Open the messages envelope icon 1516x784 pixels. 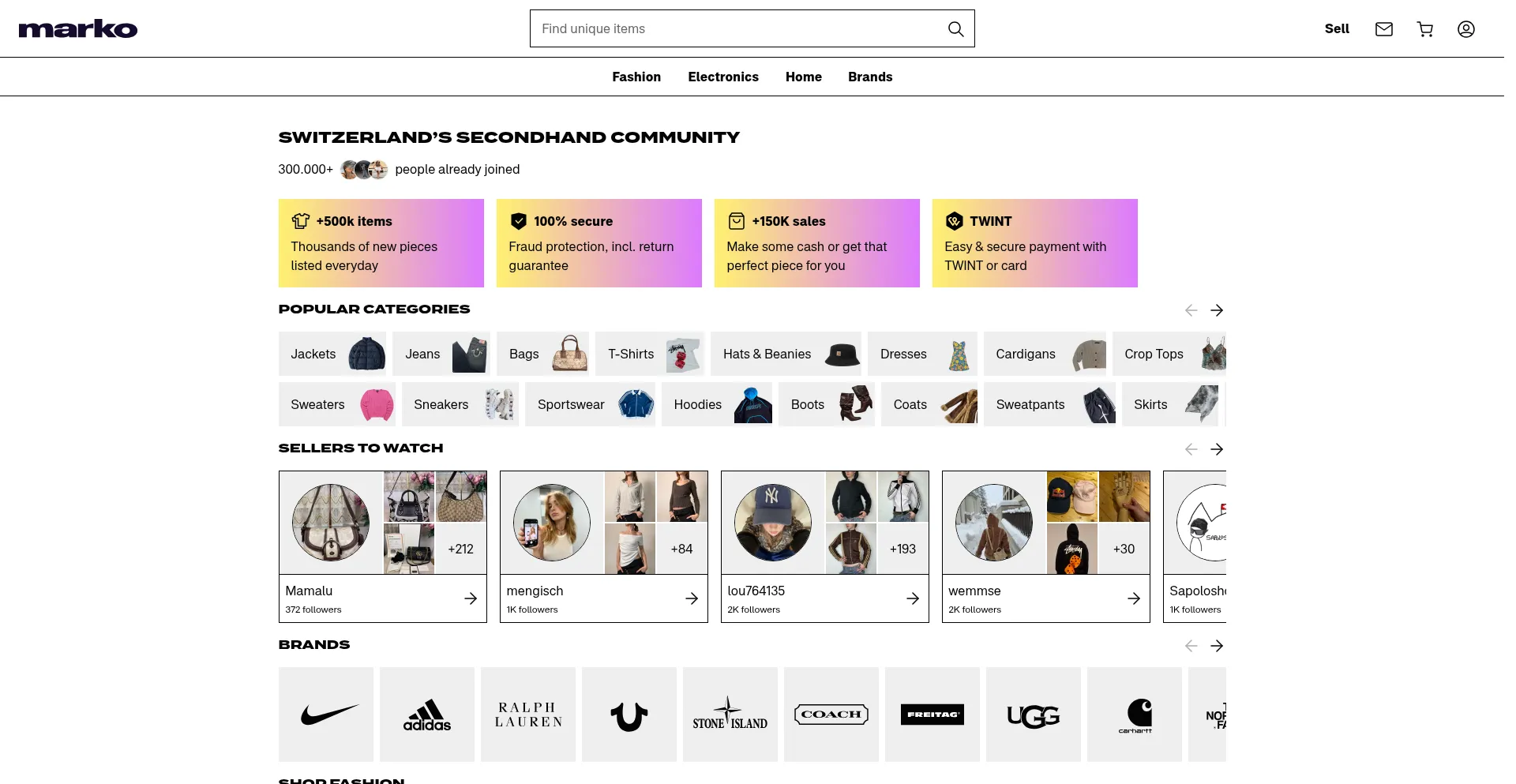1384,29
